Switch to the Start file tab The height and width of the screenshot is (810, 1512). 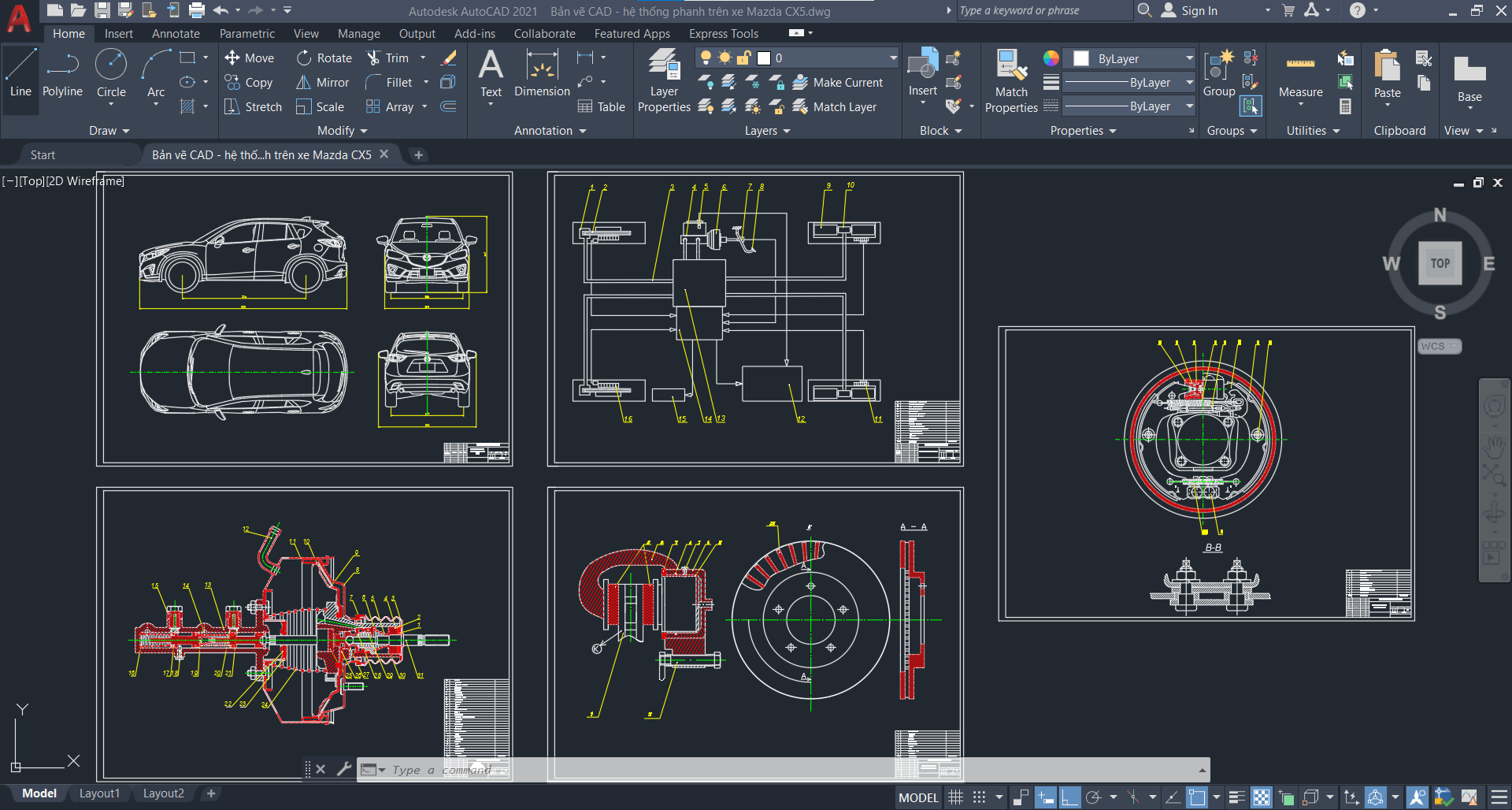pyautogui.click(x=43, y=155)
